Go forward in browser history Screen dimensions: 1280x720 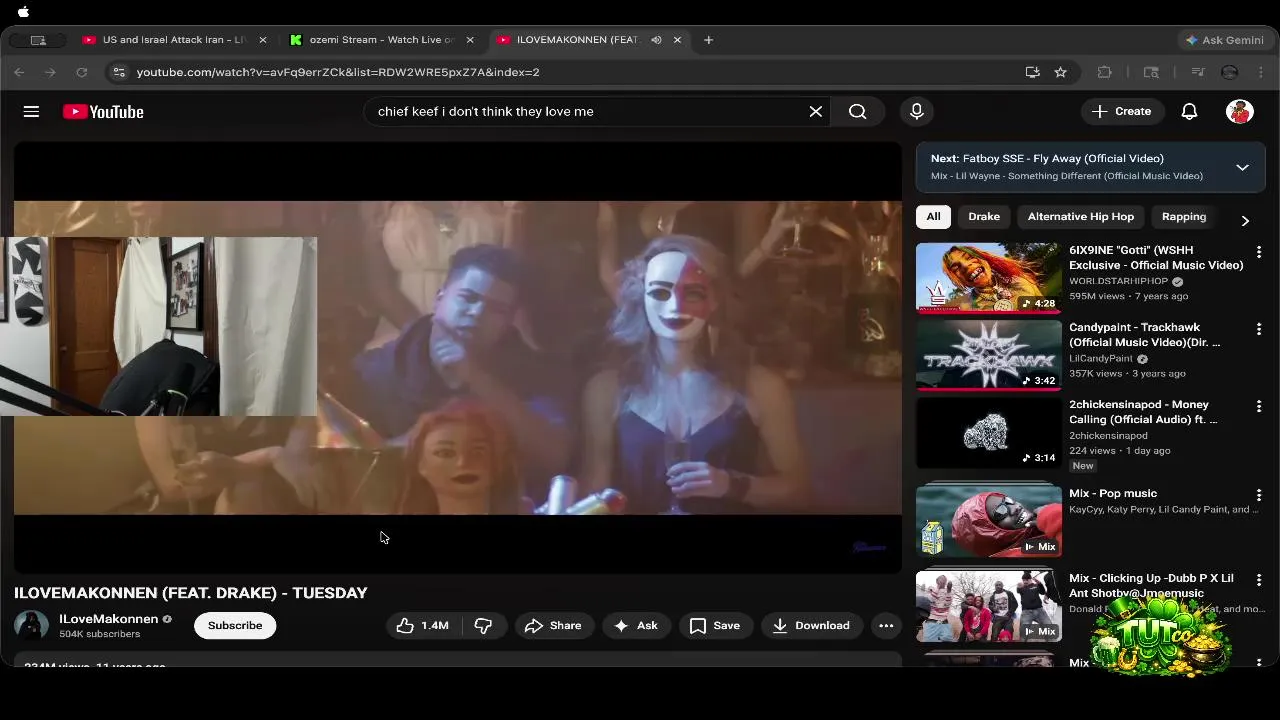[x=50, y=72]
